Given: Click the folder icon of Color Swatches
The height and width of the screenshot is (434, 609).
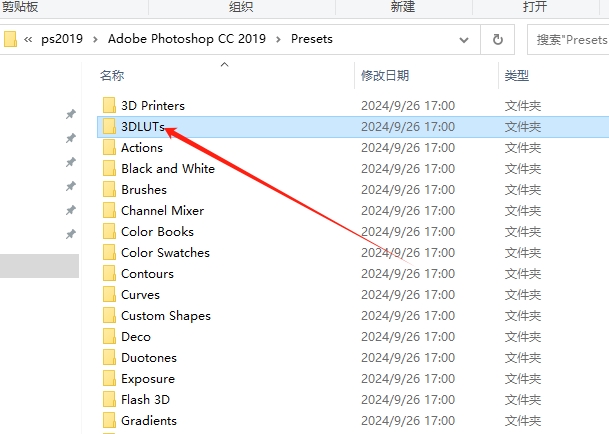Looking at the screenshot, I should (109, 252).
